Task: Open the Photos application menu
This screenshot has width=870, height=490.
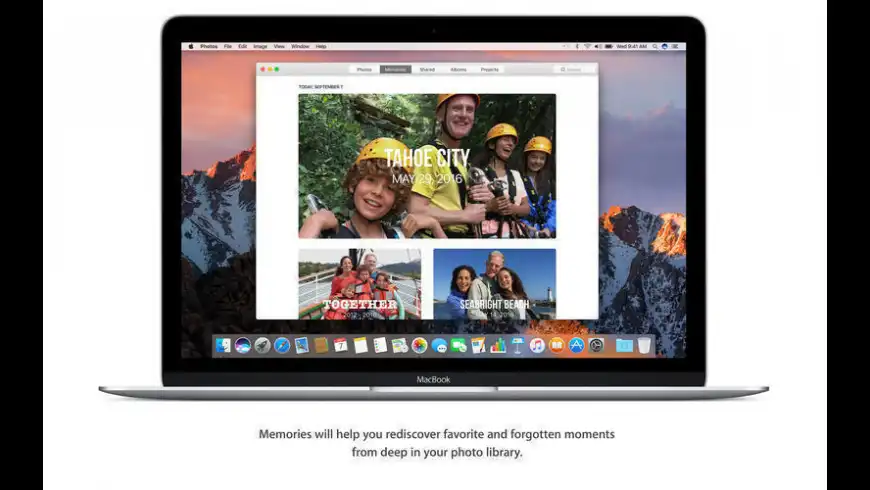Action: click(x=209, y=47)
